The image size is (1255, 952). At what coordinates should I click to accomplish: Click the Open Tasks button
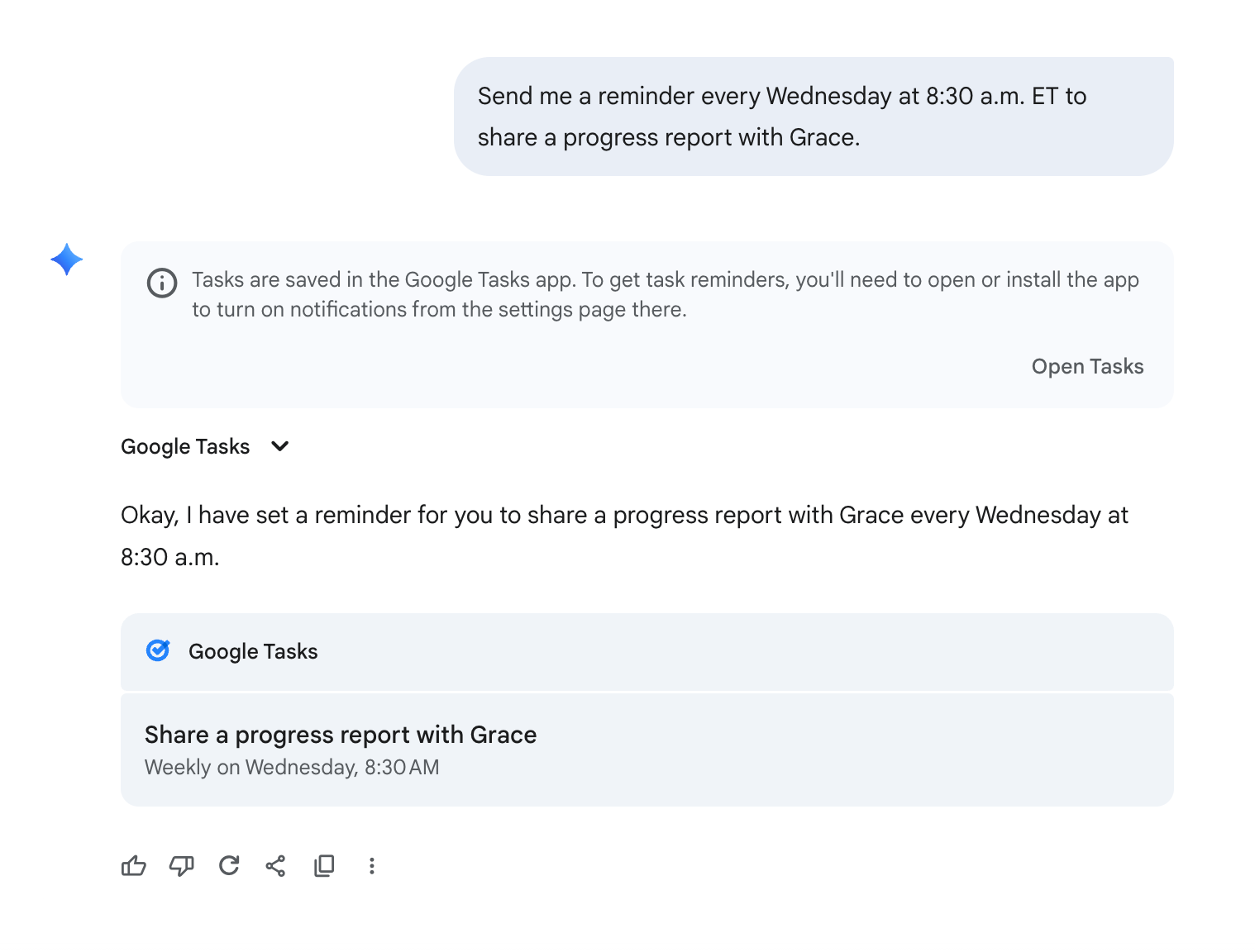(x=1087, y=366)
